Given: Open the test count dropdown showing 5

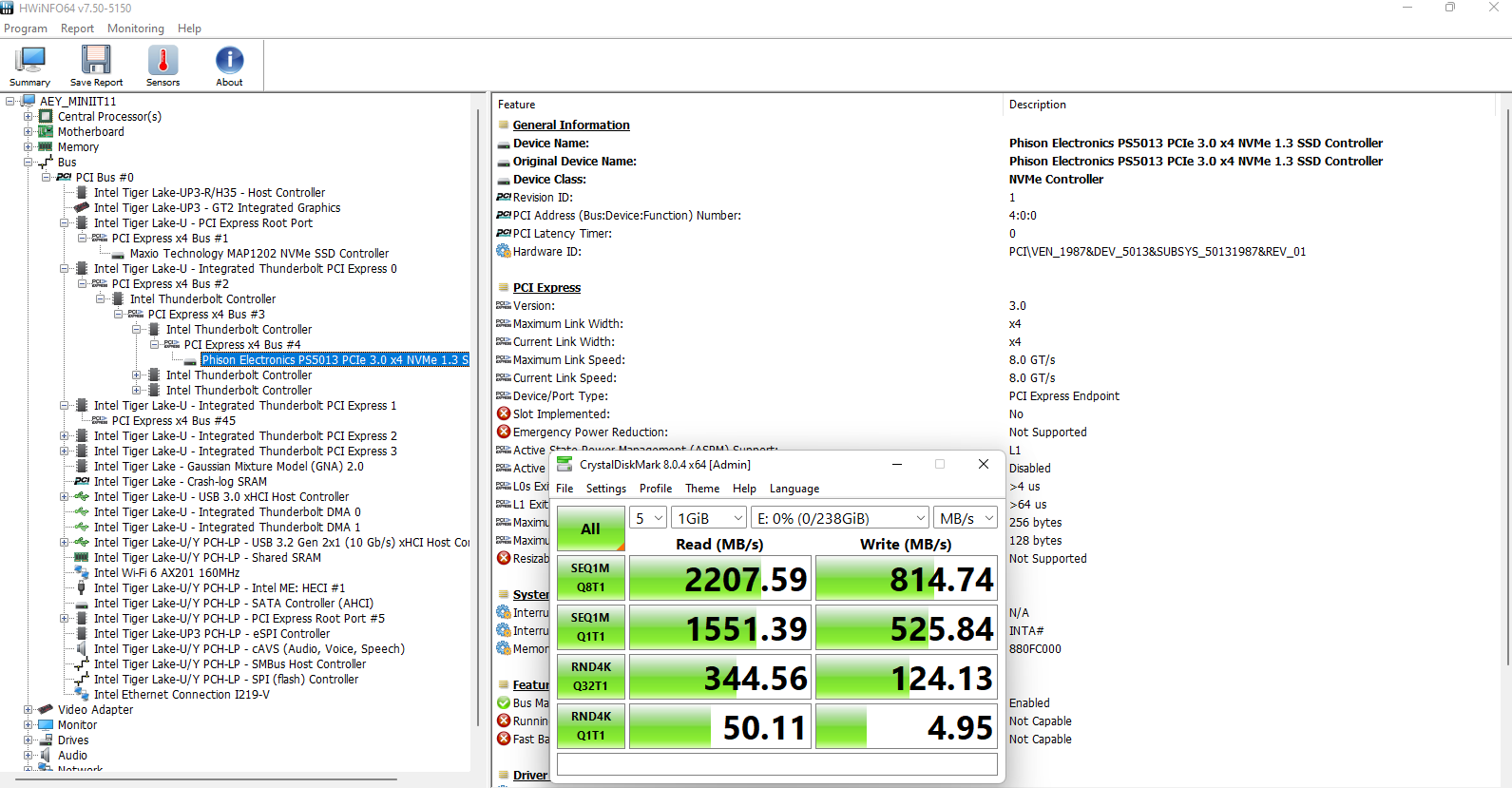Looking at the screenshot, I should [x=649, y=518].
